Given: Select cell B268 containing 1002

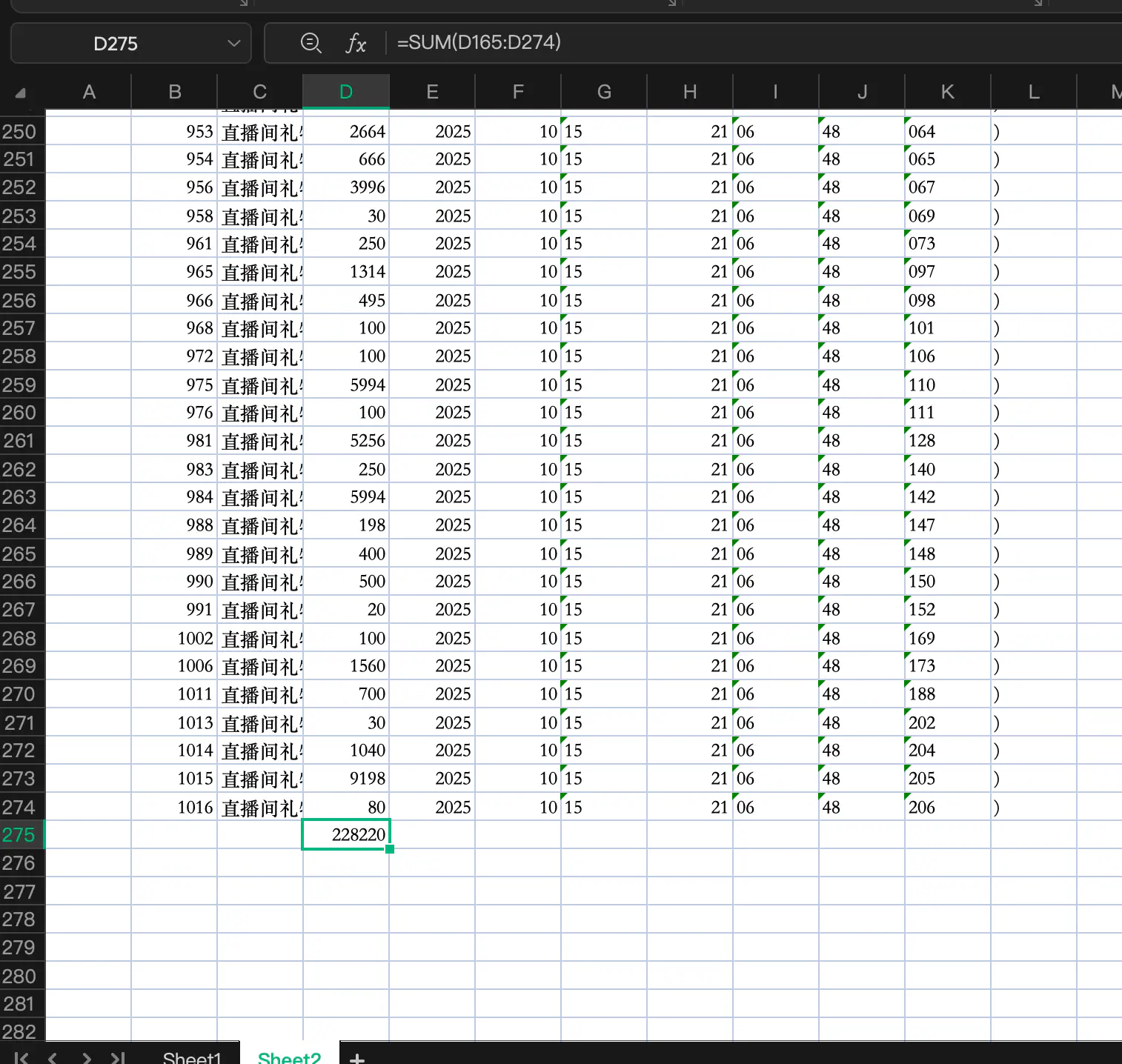Looking at the screenshot, I should [174, 638].
